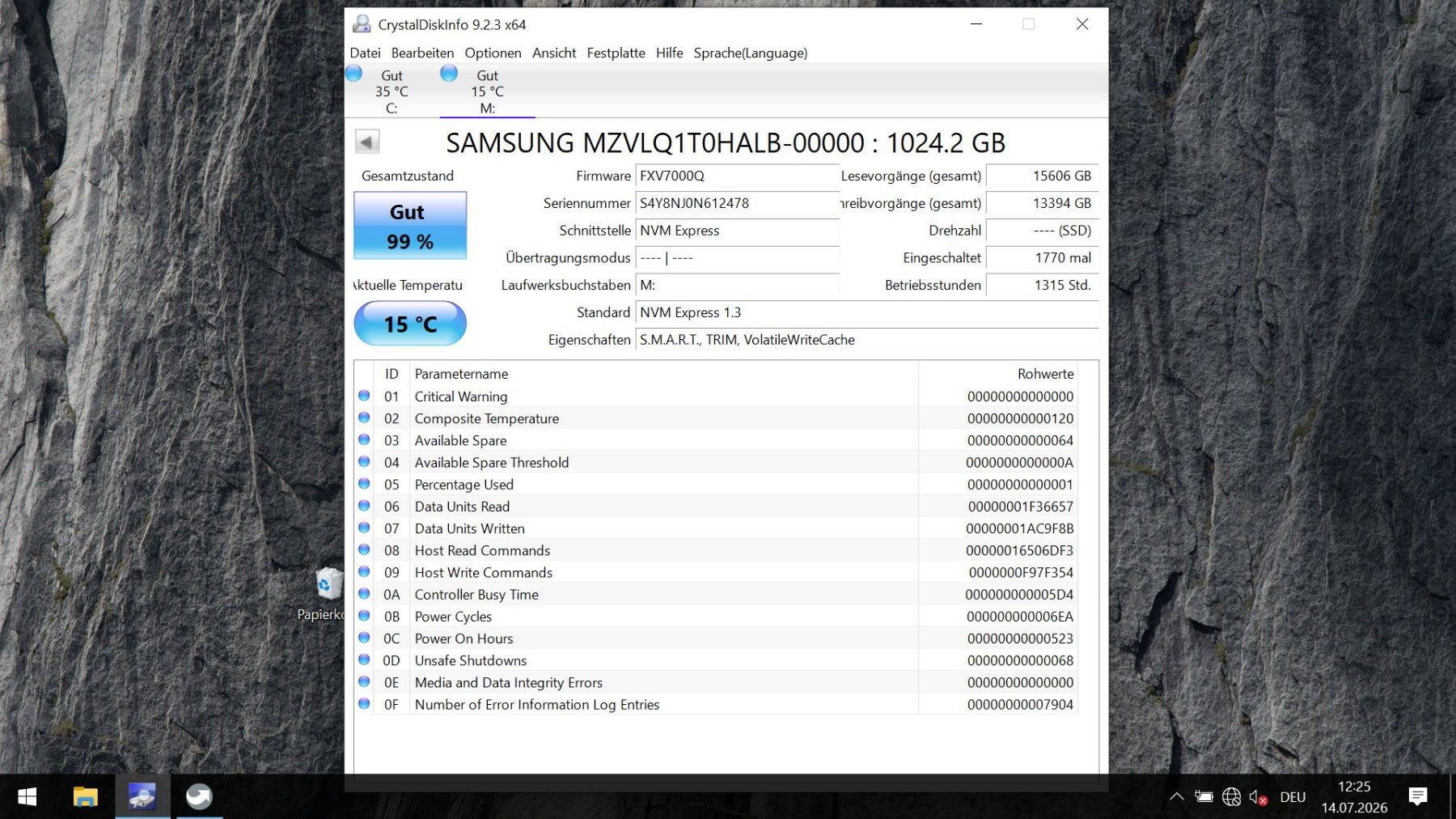Screen dimensions: 1456x819
Task: Click the status dot for Controller Busy Time
Action: click(x=364, y=593)
